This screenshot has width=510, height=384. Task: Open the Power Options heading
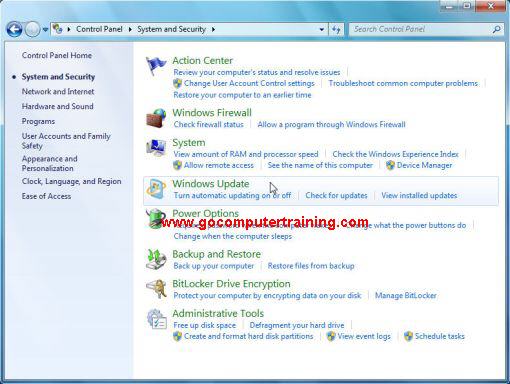coord(206,213)
